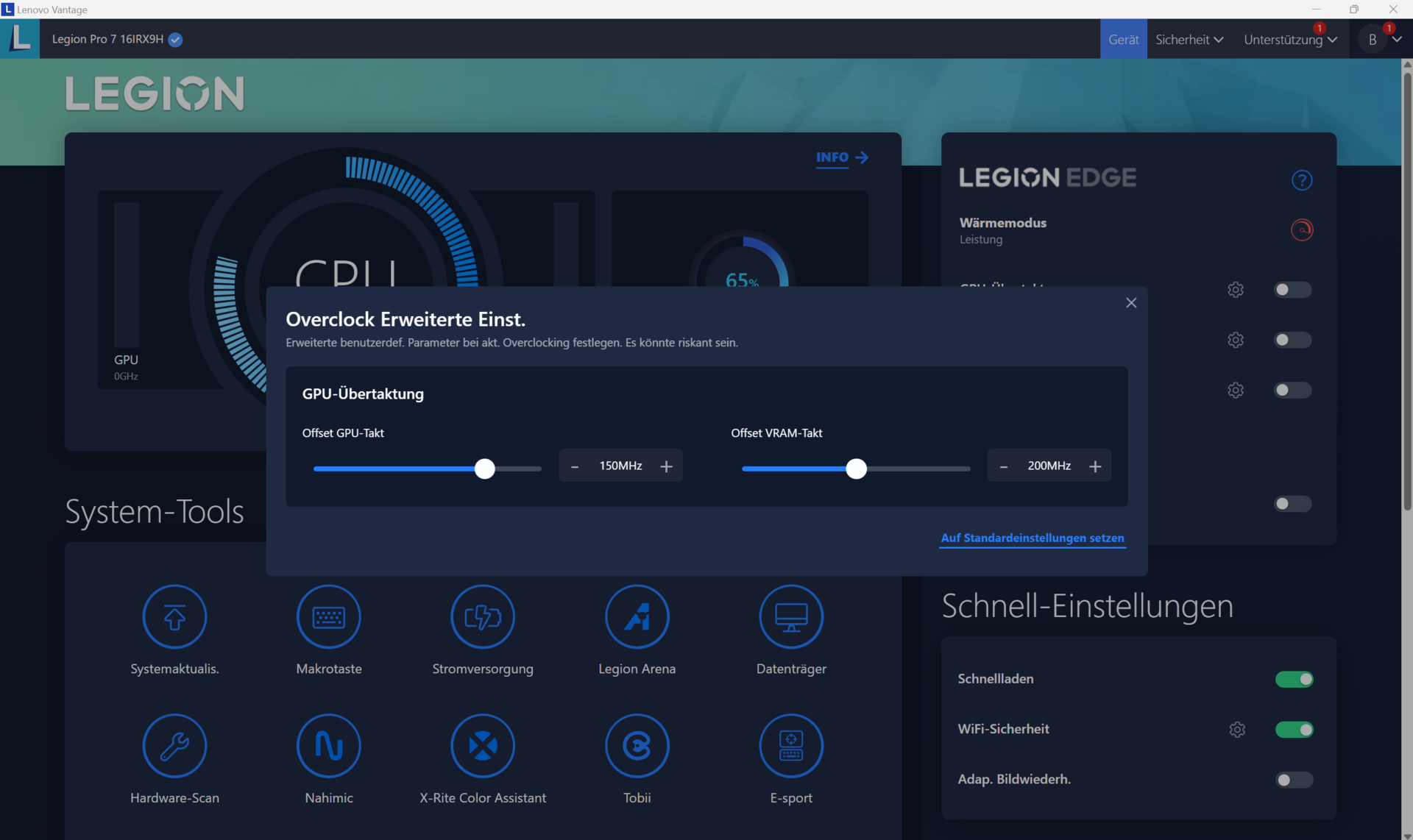
Task: Click the Legion Edge help question icon
Action: (1301, 180)
